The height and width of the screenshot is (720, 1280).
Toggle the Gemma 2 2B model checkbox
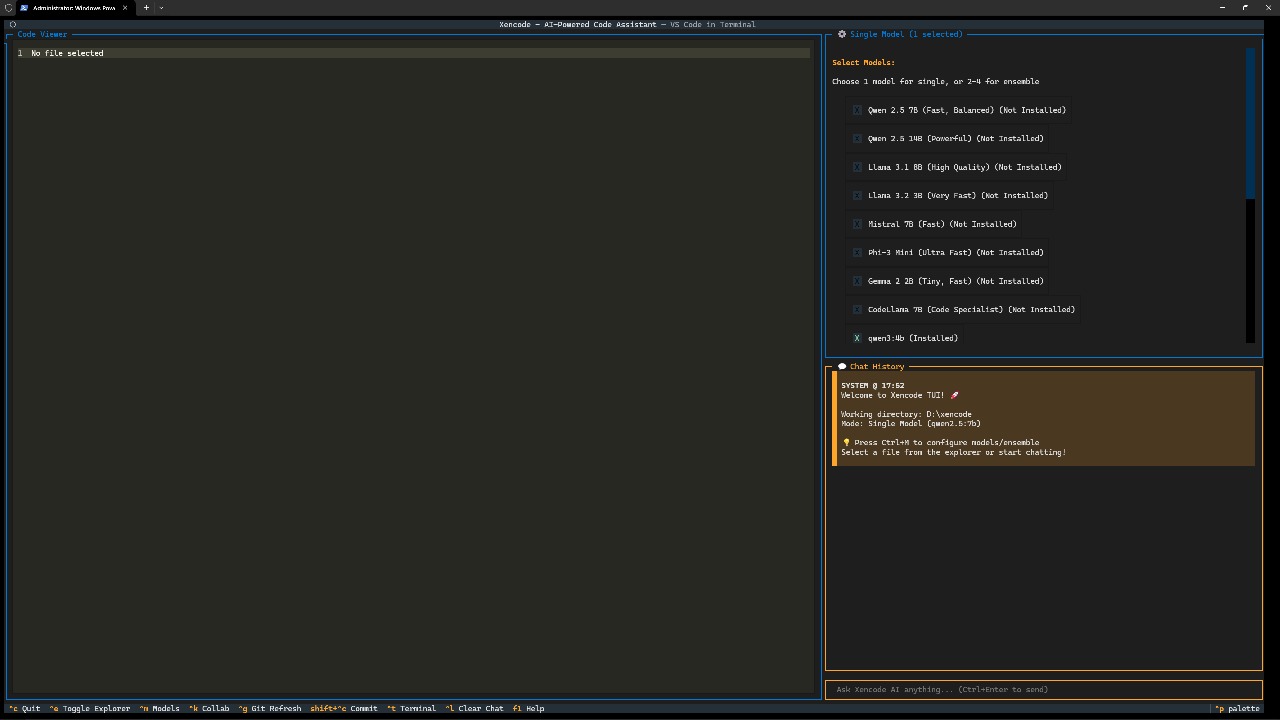(x=857, y=281)
